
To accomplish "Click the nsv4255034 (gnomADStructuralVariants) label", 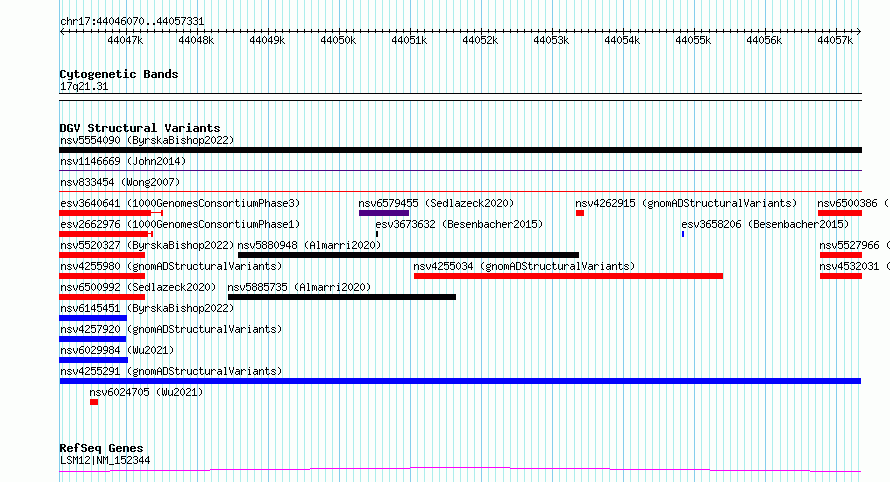I will [x=524, y=266].
